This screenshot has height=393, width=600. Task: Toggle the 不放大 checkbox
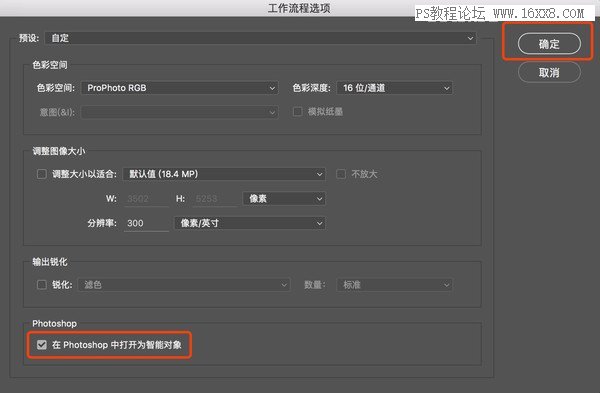click(341, 174)
